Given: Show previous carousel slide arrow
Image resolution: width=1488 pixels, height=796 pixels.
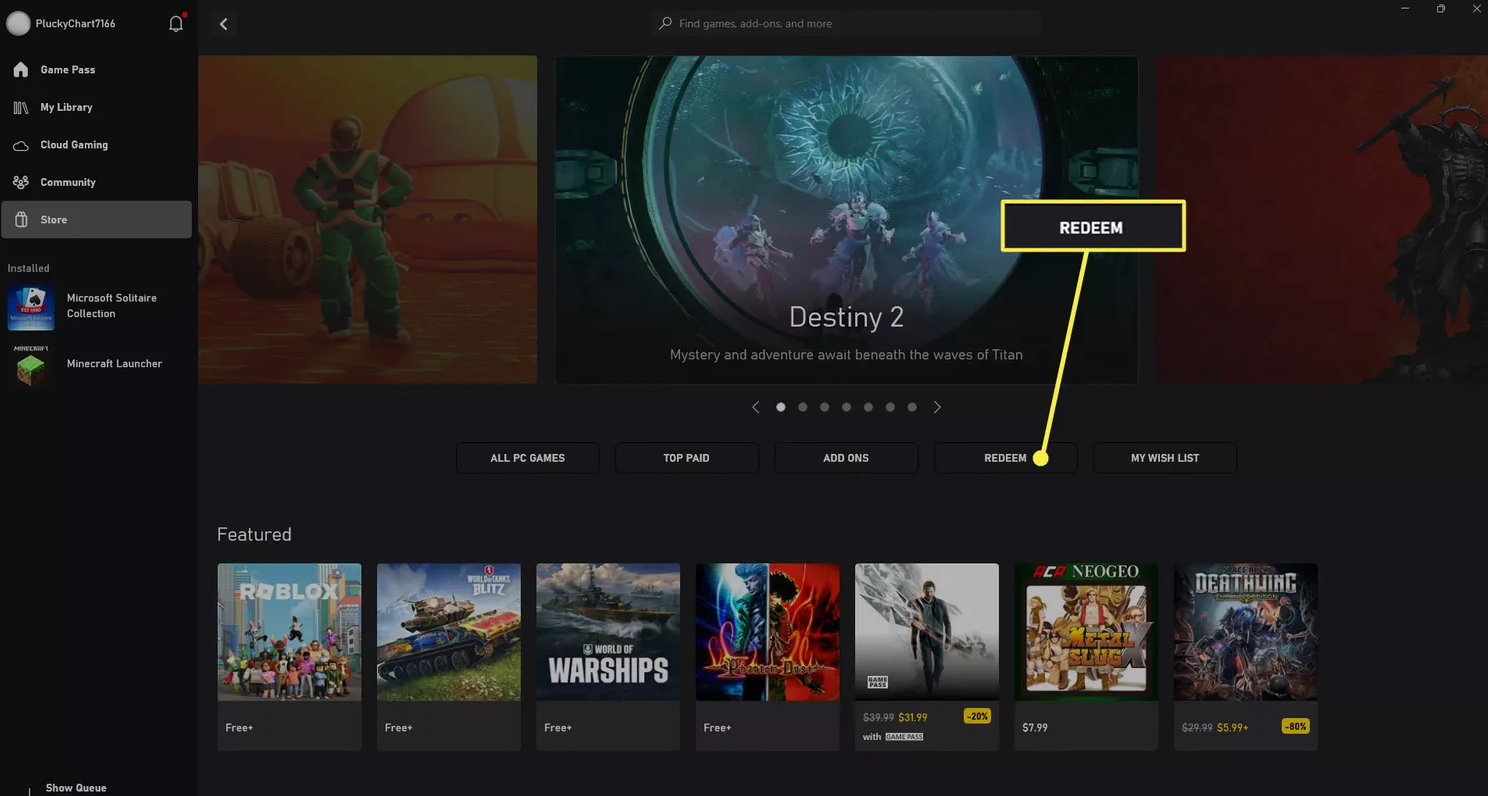Looking at the screenshot, I should pyautogui.click(x=755, y=407).
